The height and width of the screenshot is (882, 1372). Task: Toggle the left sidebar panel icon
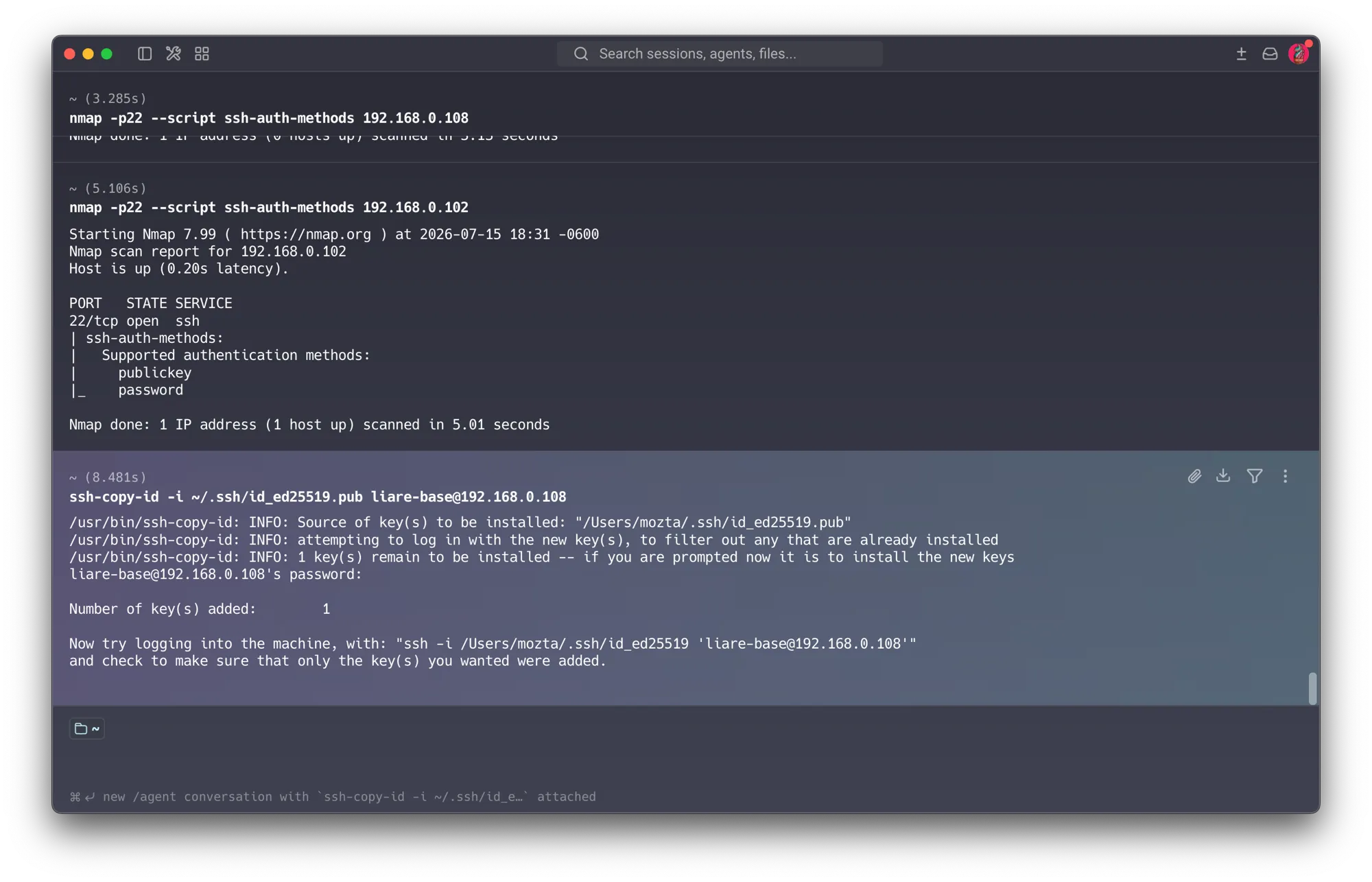[x=144, y=53]
